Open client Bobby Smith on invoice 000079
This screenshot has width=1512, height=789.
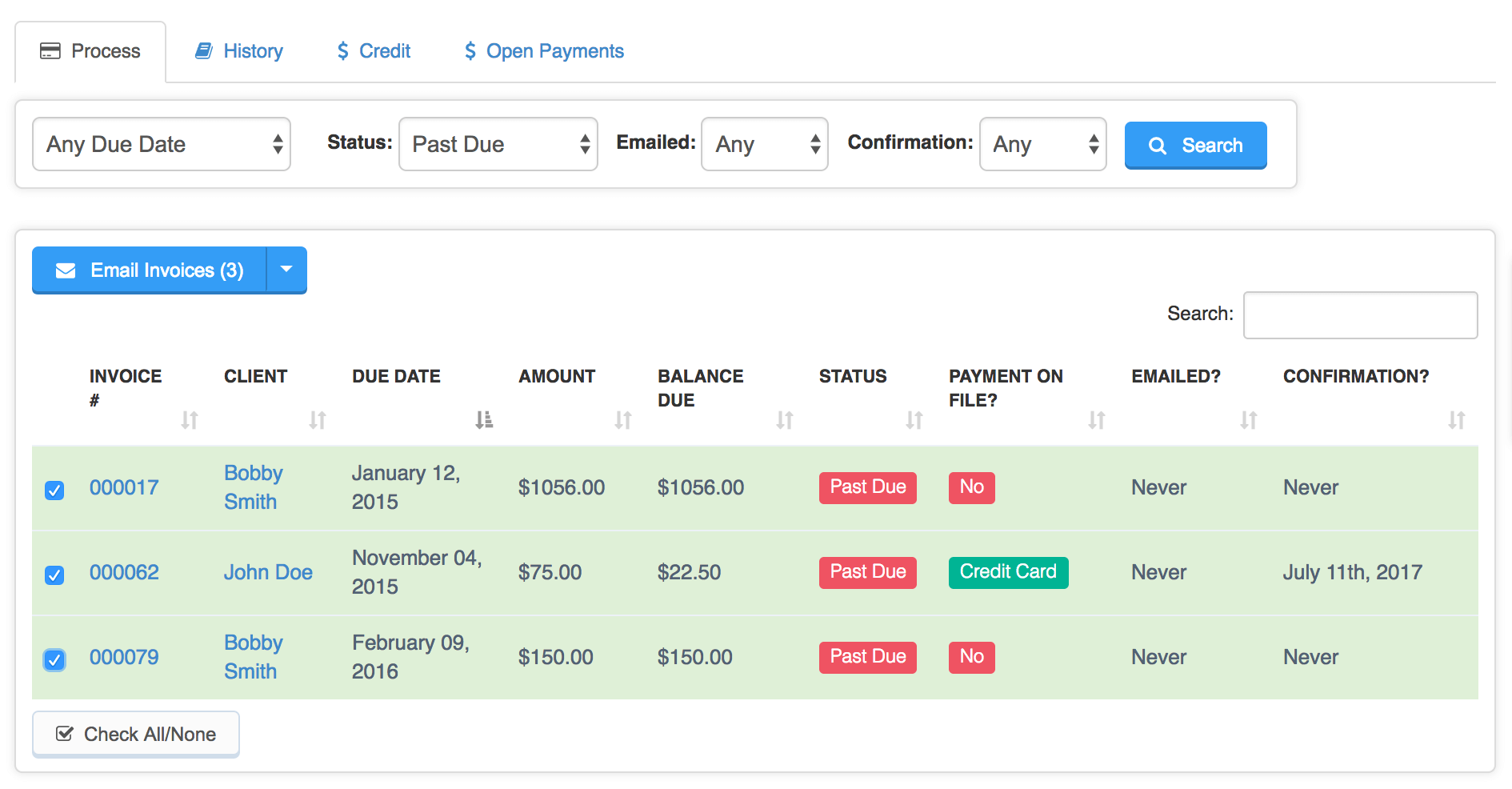click(254, 657)
